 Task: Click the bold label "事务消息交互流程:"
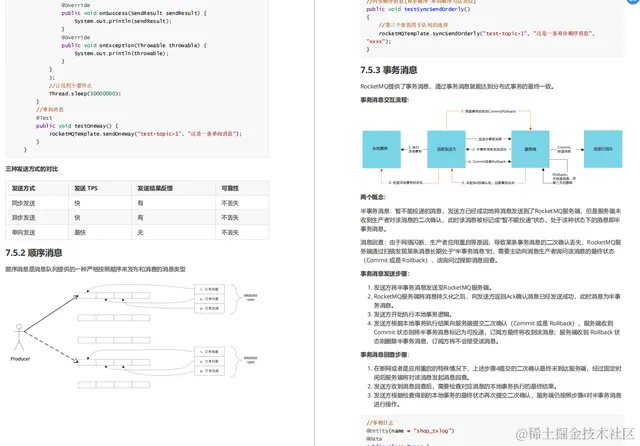click(x=384, y=100)
